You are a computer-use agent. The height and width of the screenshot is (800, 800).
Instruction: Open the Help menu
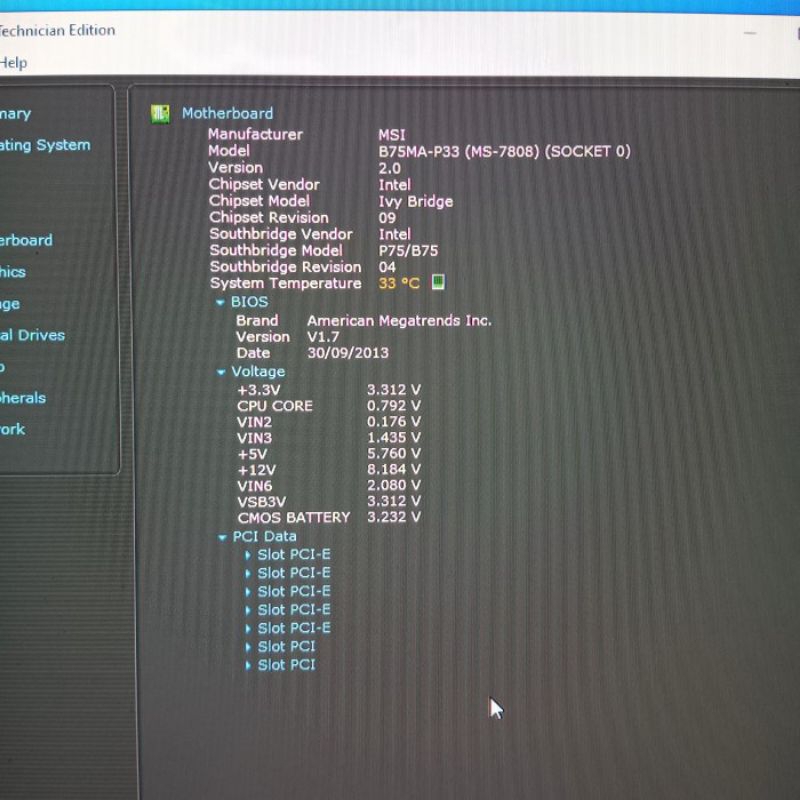pyautogui.click(x=14, y=63)
